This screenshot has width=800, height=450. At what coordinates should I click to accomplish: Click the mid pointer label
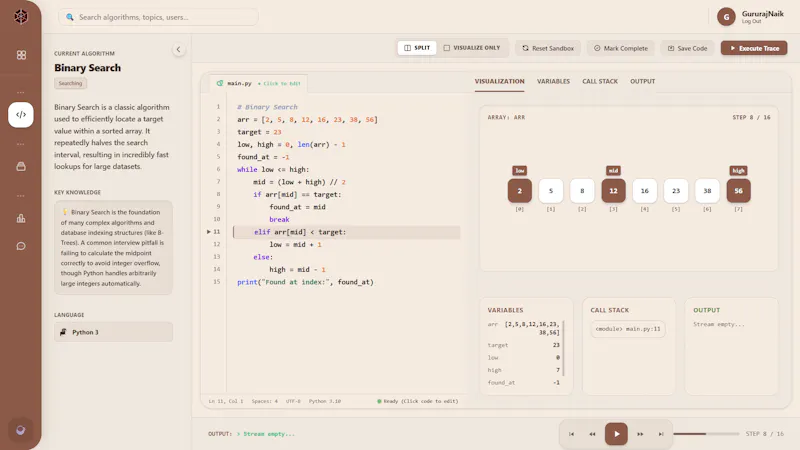(613, 170)
